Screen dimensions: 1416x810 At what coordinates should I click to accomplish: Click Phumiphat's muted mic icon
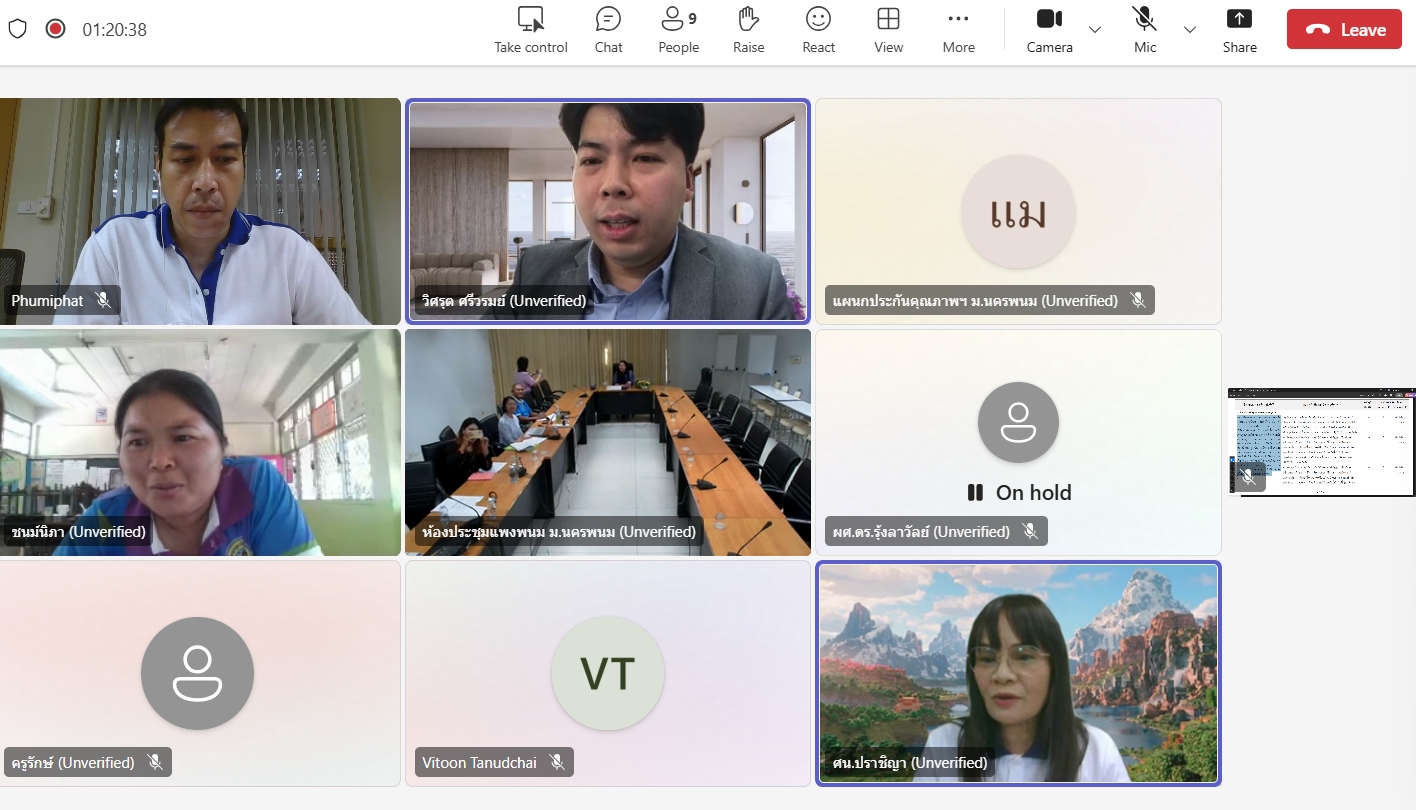102,300
